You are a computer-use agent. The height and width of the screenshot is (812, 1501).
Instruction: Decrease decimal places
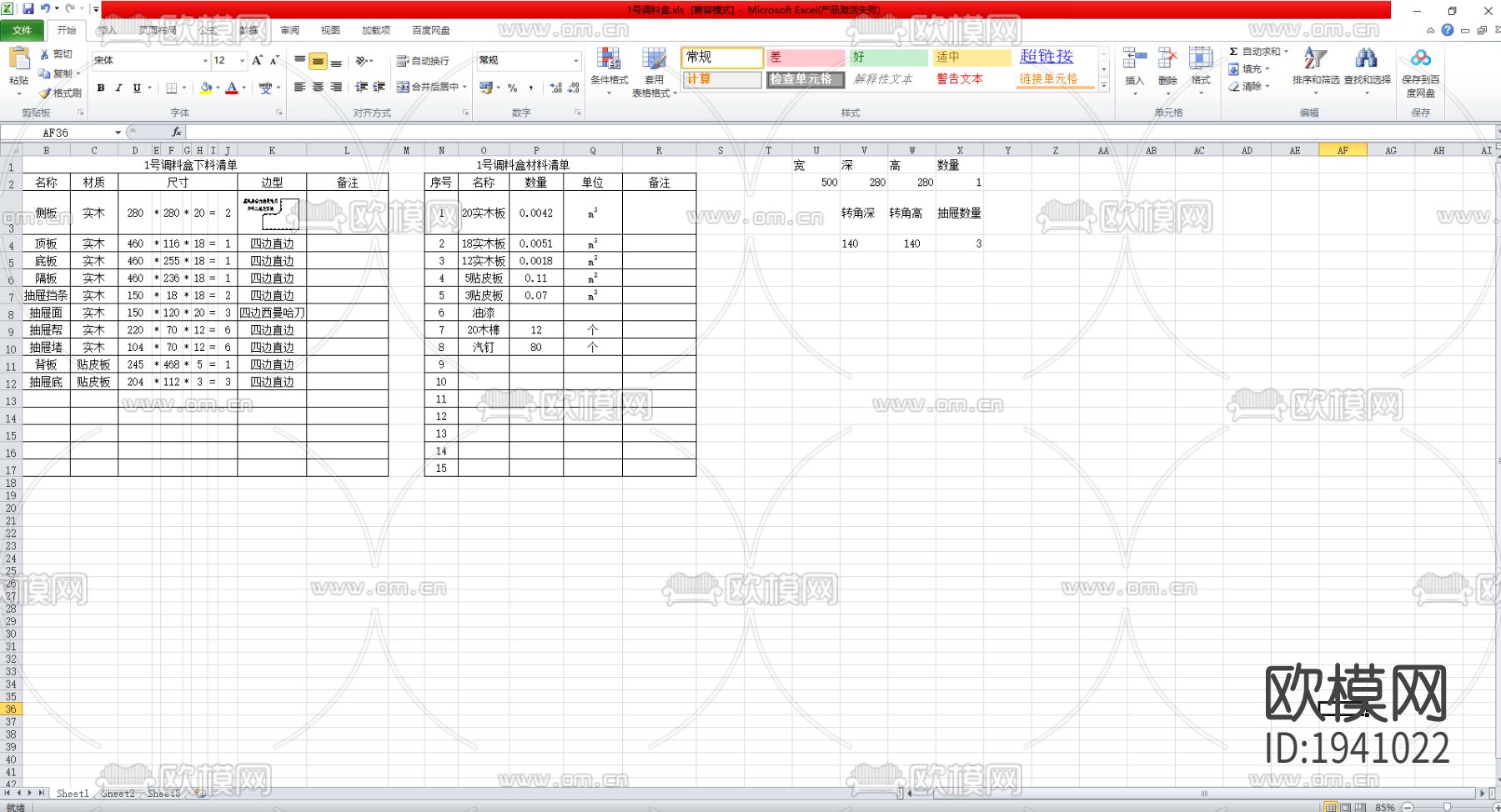click(574, 88)
